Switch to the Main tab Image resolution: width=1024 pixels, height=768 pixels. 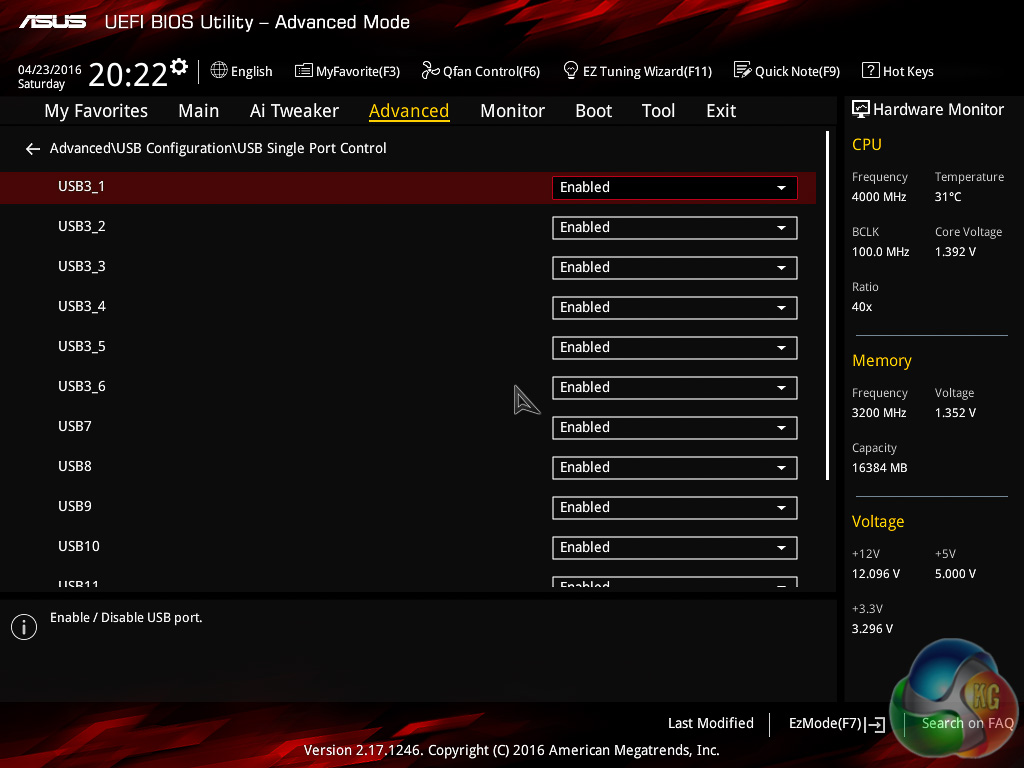(x=199, y=111)
